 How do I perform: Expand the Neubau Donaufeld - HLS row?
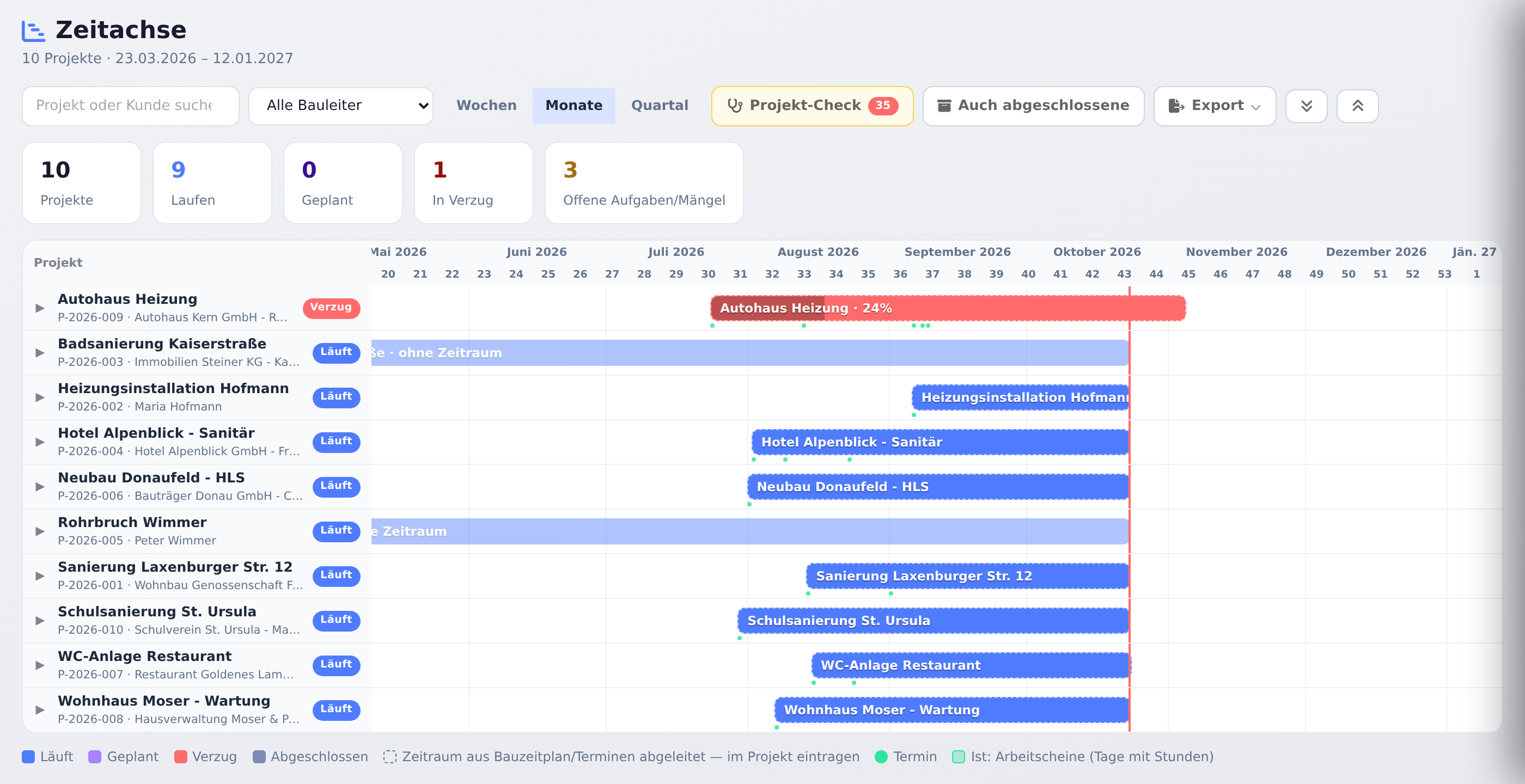click(40, 487)
